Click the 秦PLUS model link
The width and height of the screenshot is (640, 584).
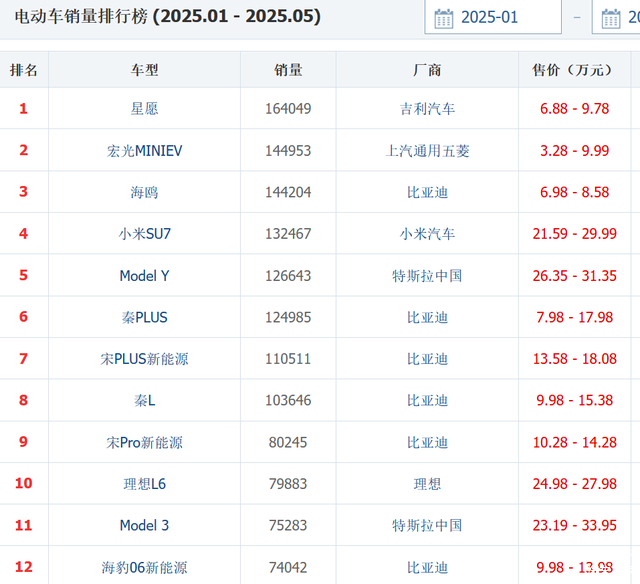click(x=144, y=317)
